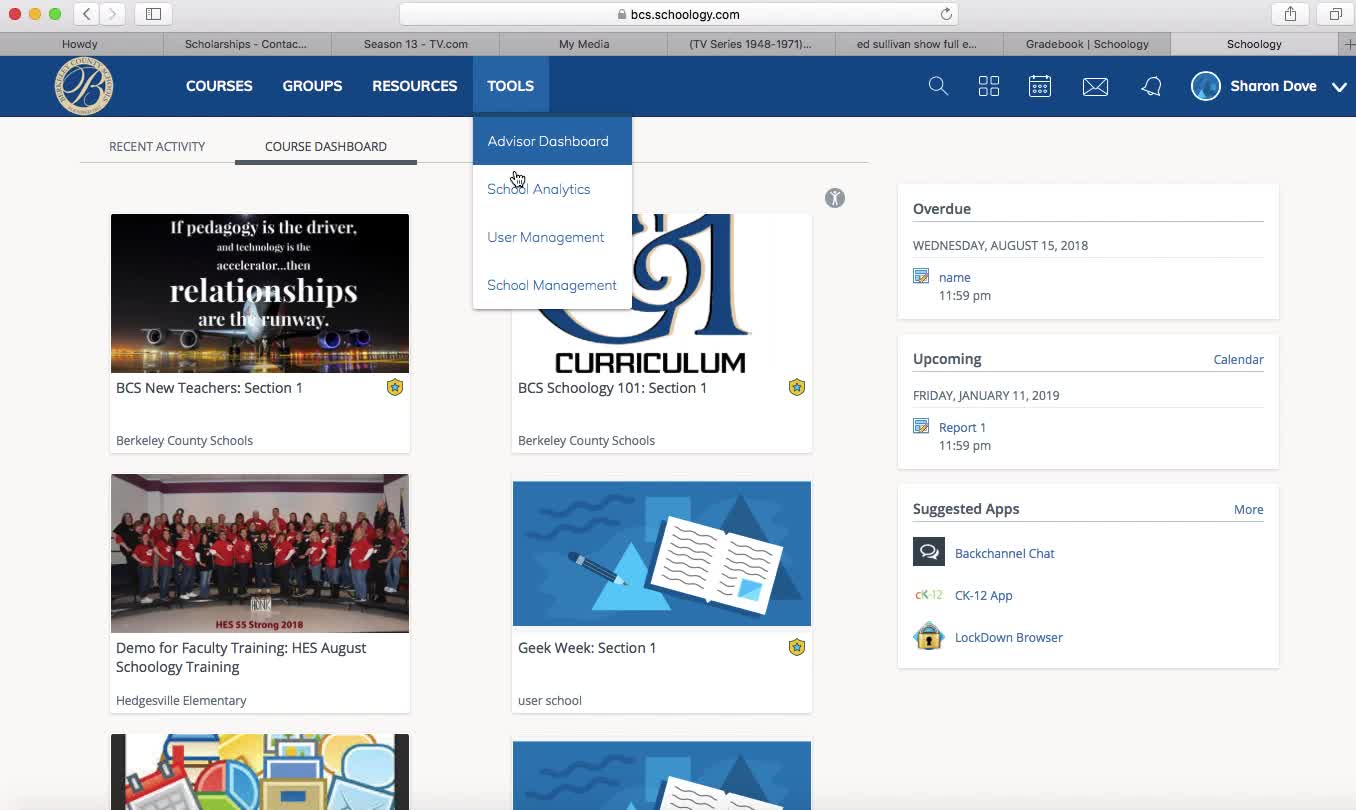Switch to the Season 13 - TV.com tab
The height and width of the screenshot is (810, 1356).
pos(416,44)
